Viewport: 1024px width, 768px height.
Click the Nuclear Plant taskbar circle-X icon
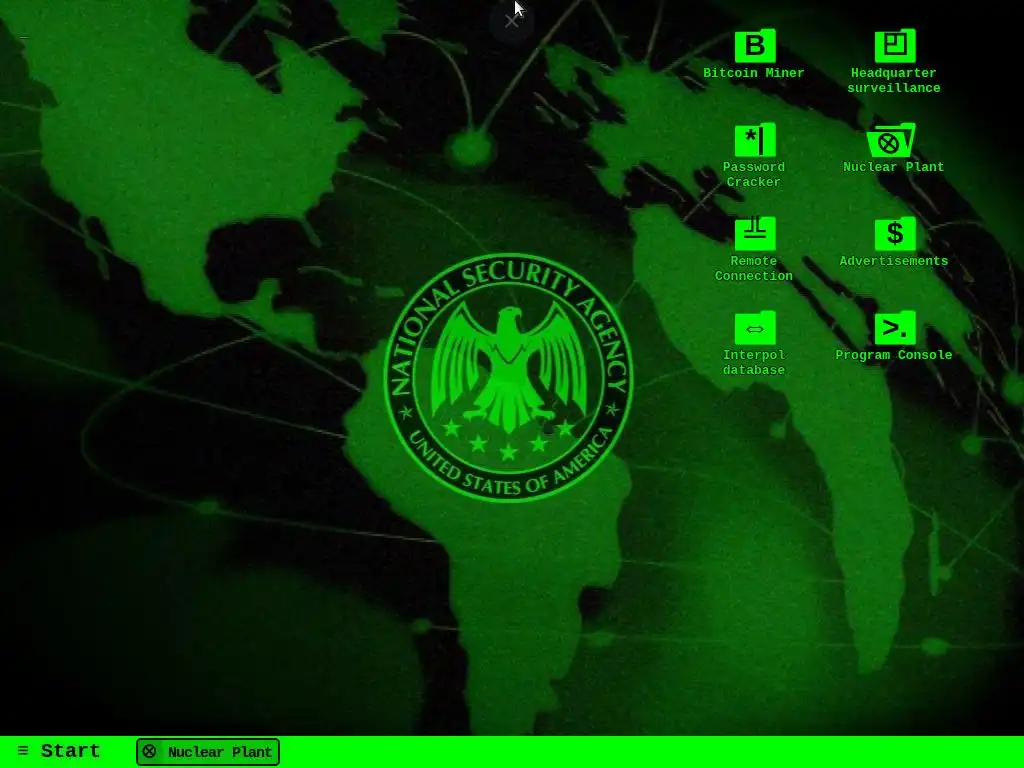pyautogui.click(x=150, y=752)
